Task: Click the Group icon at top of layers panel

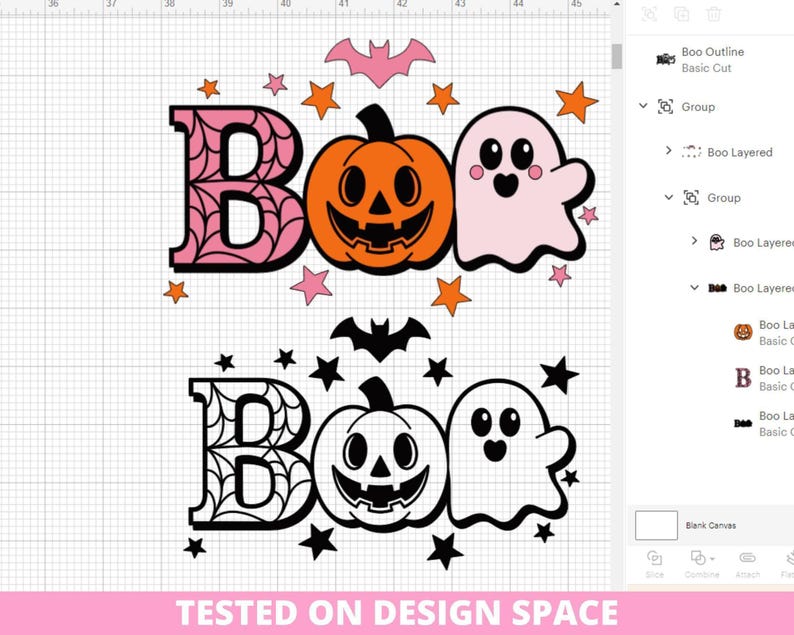Action: click(650, 14)
